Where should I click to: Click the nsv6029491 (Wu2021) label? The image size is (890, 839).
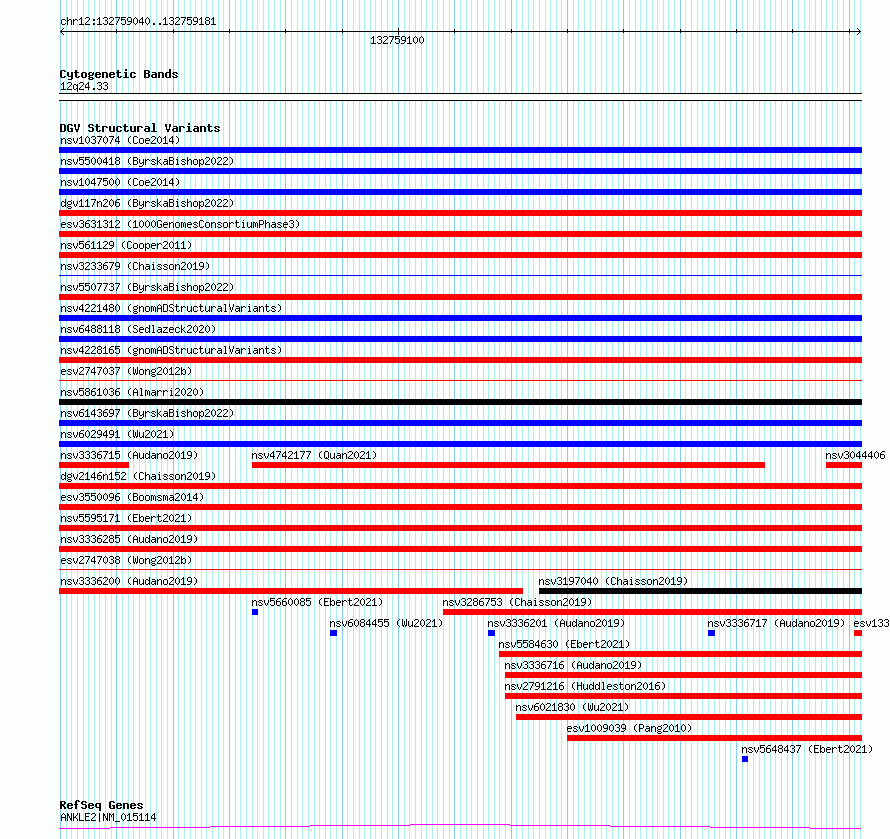[x=117, y=434]
